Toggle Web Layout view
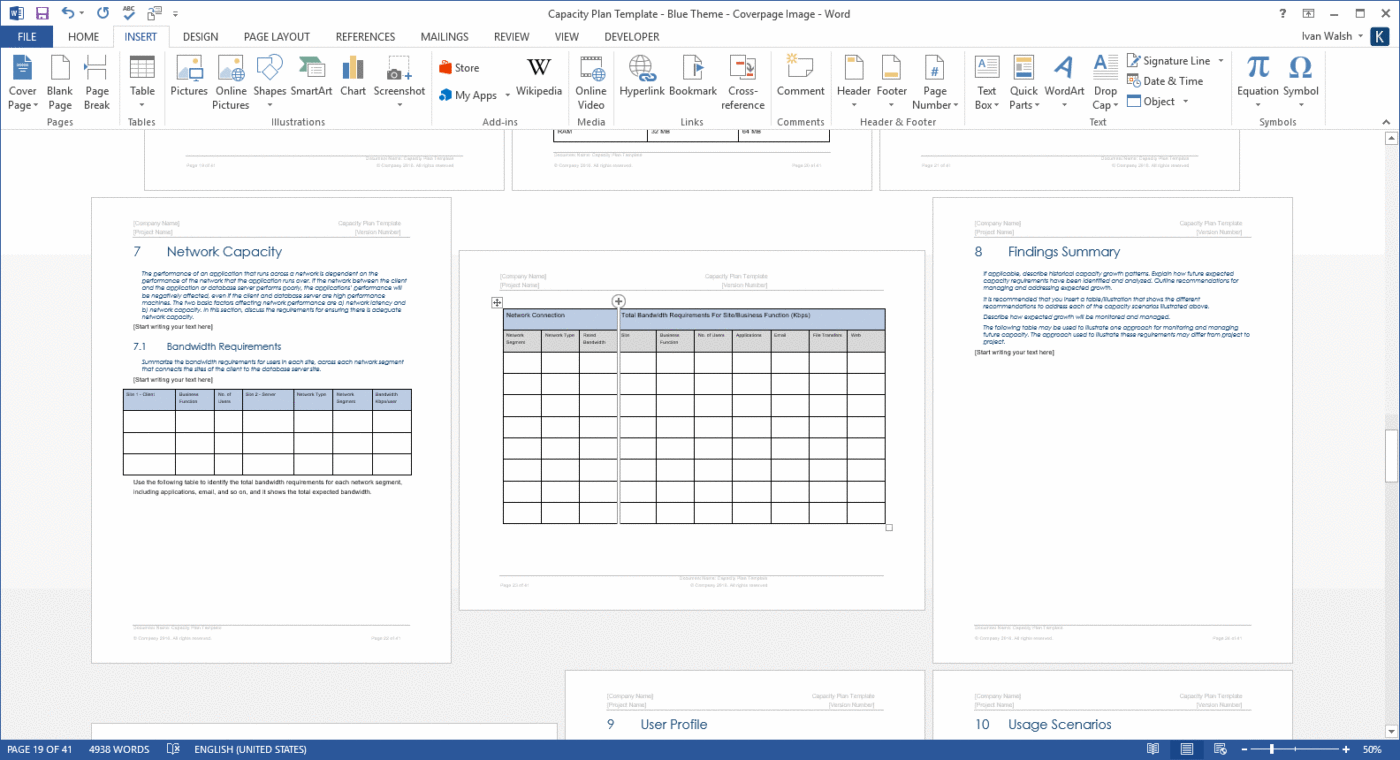1400x760 pixels. click(x=1220, y=748)
